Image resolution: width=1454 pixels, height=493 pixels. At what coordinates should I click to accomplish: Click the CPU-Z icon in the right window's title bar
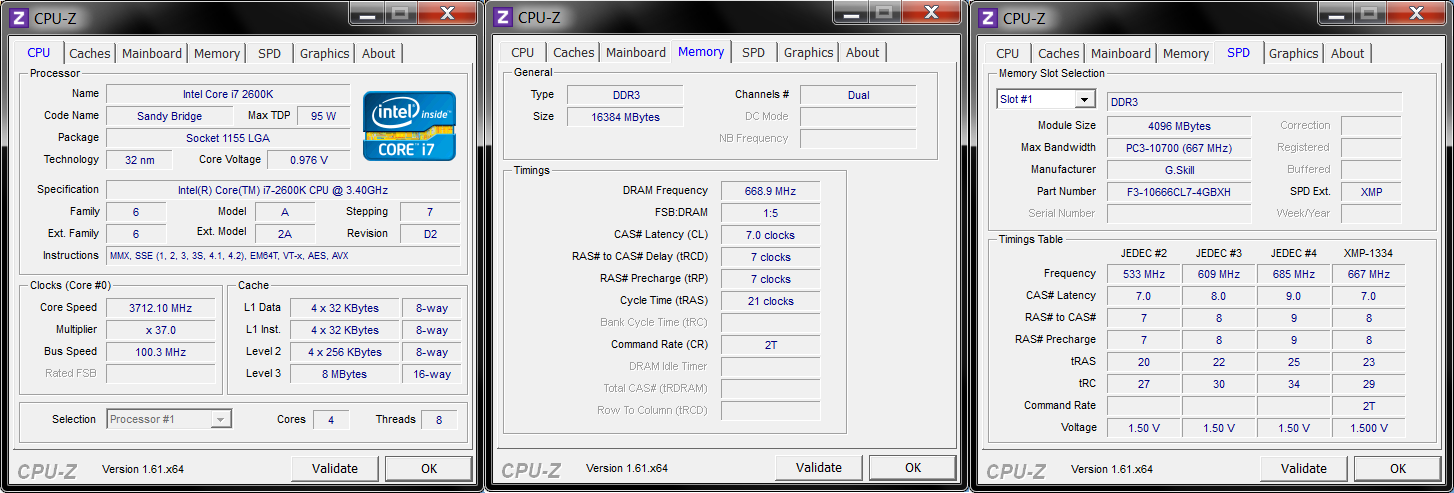tap(988, 17)
